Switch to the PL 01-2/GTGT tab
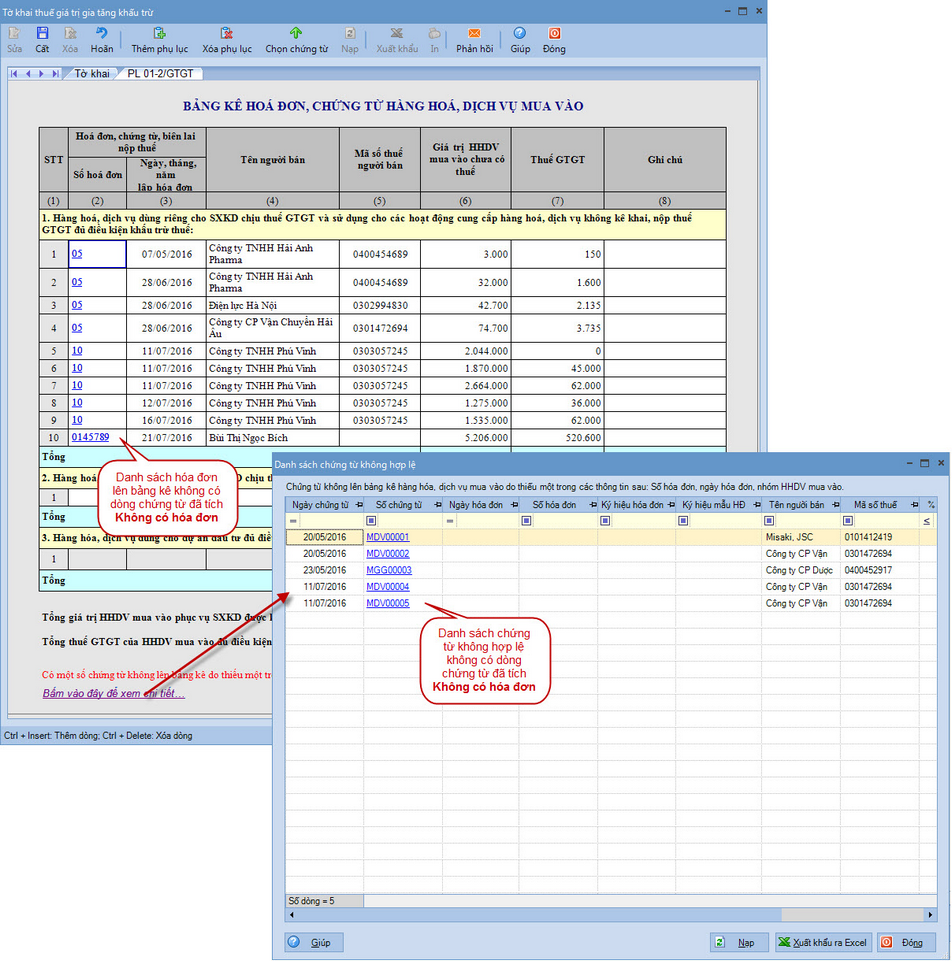 pos(161,74)
